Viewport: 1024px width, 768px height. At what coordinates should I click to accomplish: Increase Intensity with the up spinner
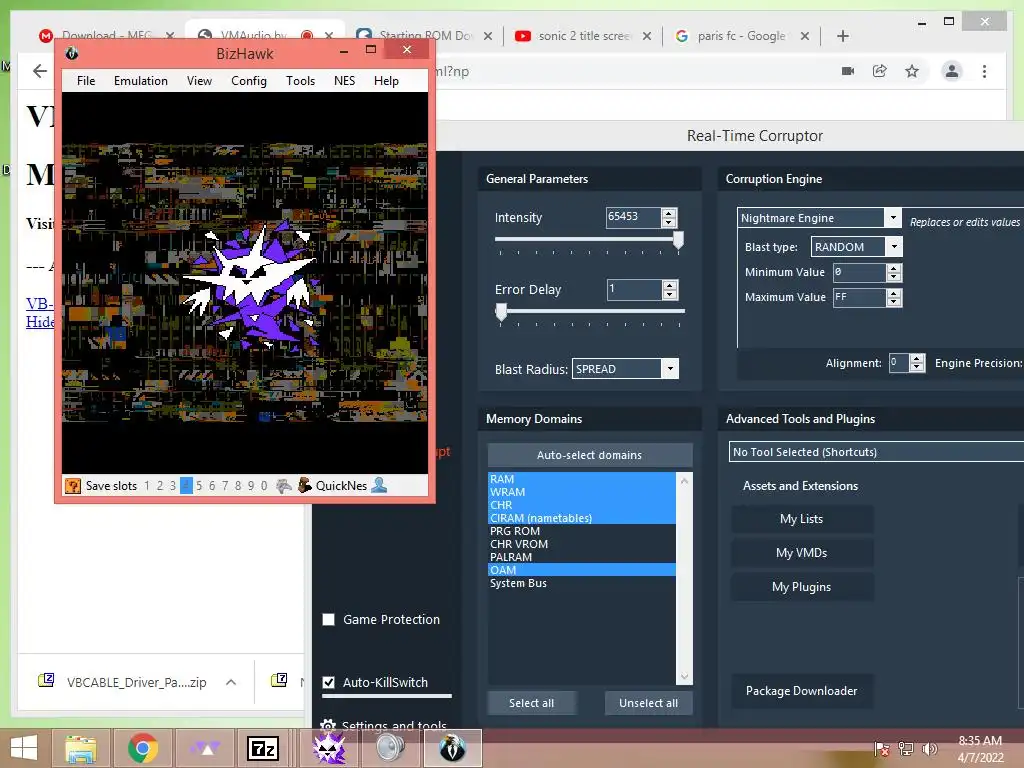pos(669,213)
